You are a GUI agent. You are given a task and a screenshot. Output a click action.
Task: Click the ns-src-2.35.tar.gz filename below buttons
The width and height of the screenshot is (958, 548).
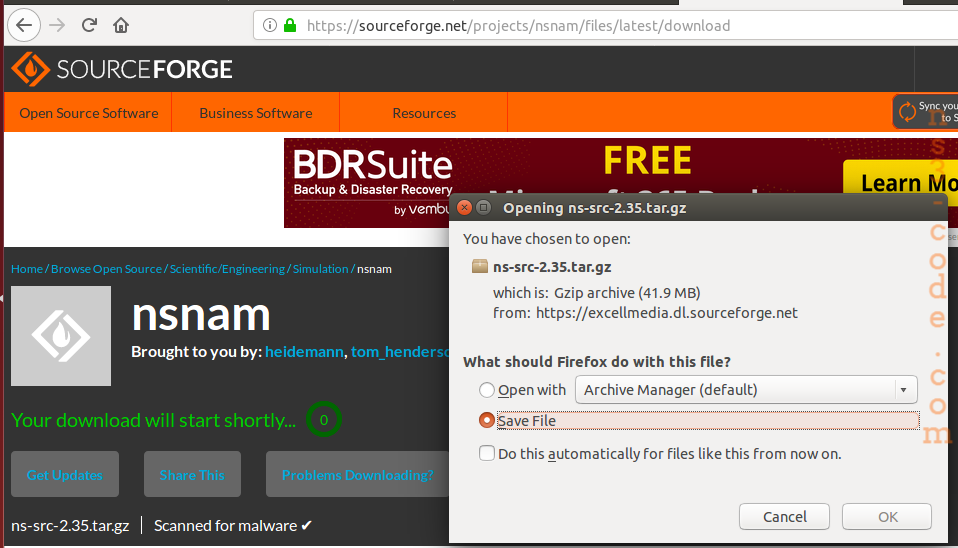click(x=70, y=525)
